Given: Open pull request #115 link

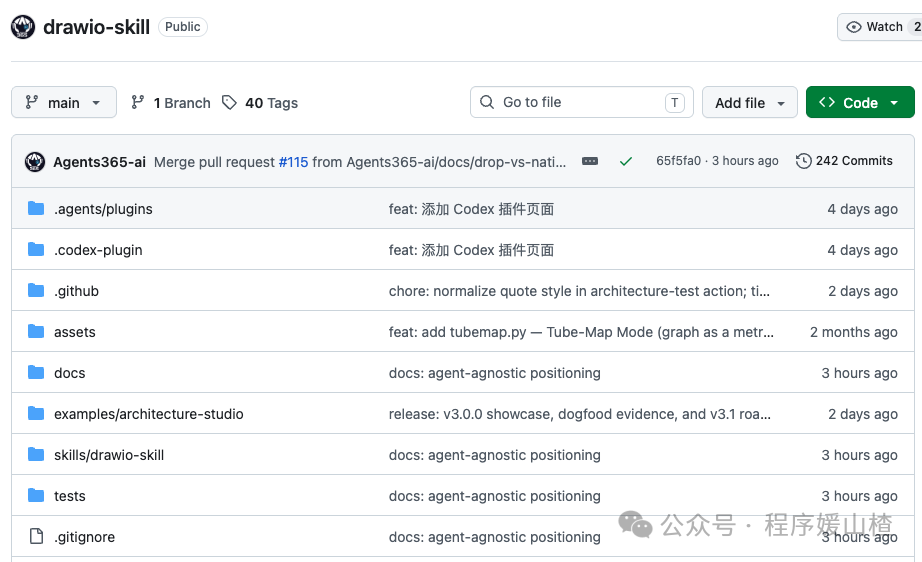Looking at the screenshot, I should pos(293,162).
